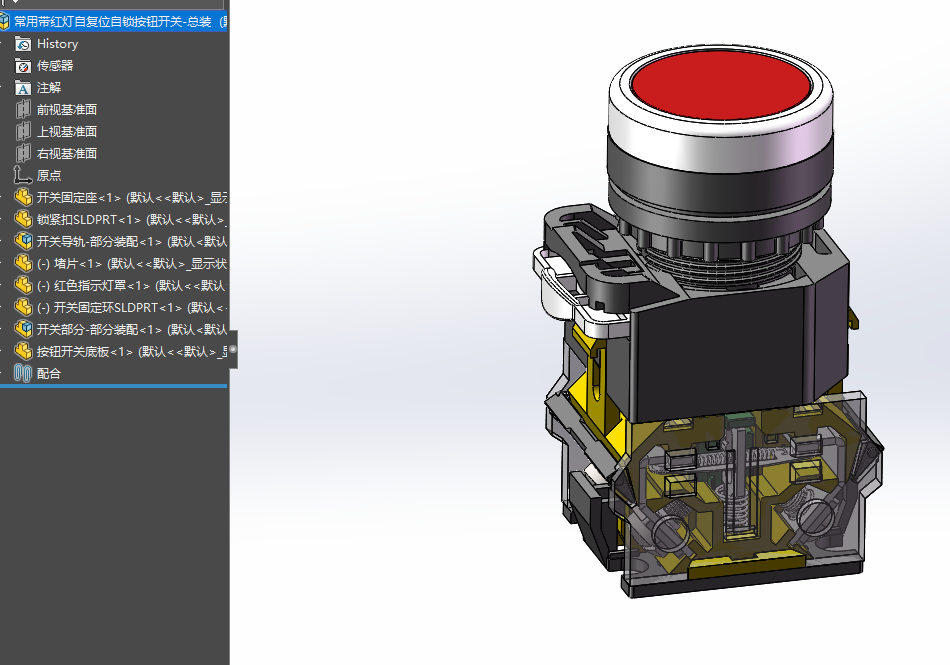The height and width of the screenshot is (665, 950).
Task: Click the 红色指示灯罩<1> part icon
Action: (x=23, y=286)
